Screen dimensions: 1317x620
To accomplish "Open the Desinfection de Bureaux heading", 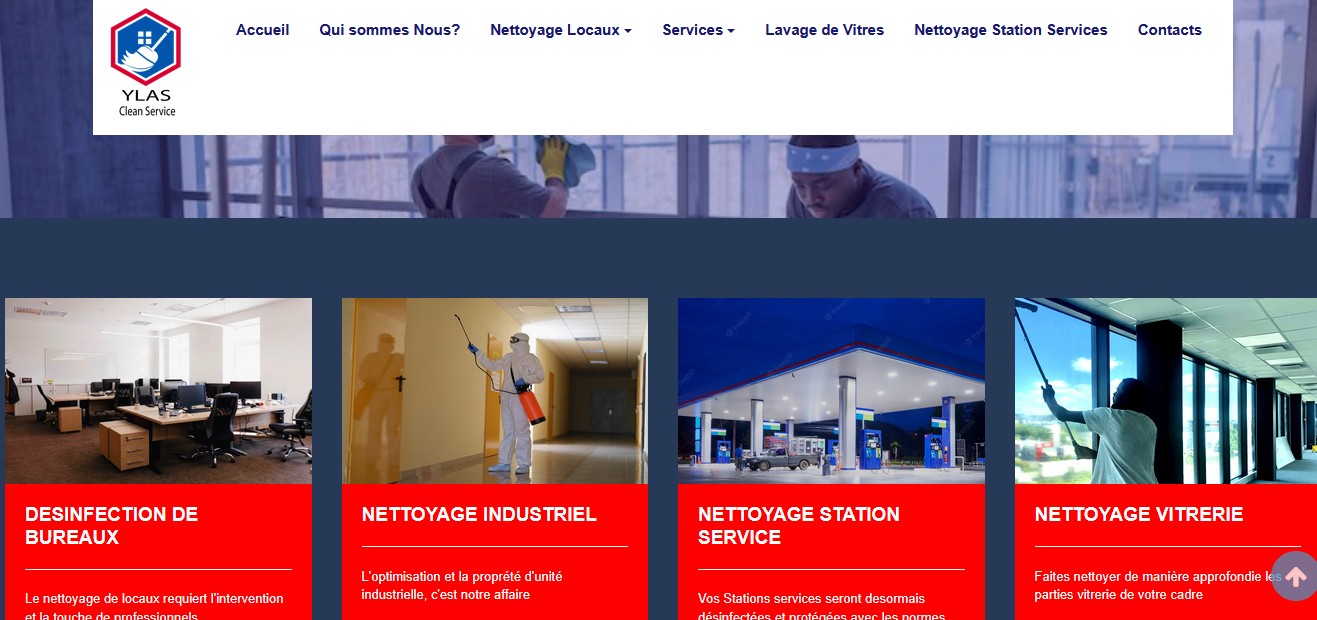I will 112,526.
